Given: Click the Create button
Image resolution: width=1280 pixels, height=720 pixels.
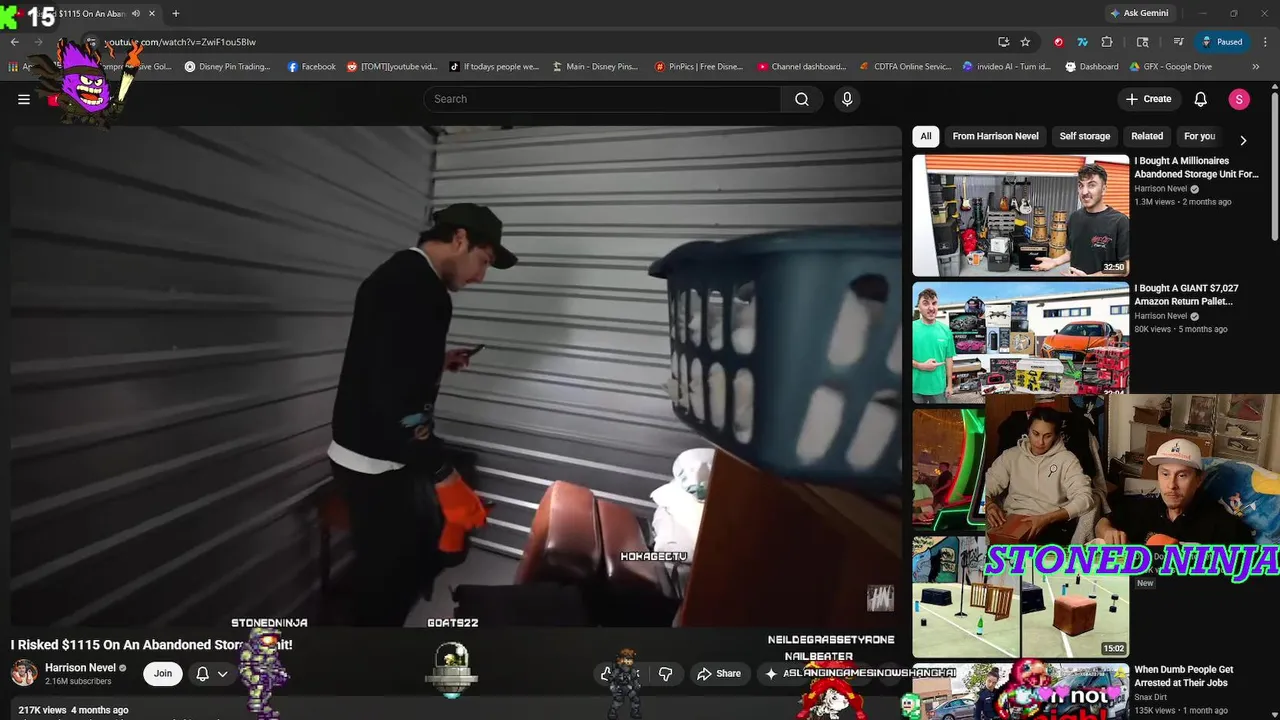Looking at the screenshot, I should [x=1148, y=99].
